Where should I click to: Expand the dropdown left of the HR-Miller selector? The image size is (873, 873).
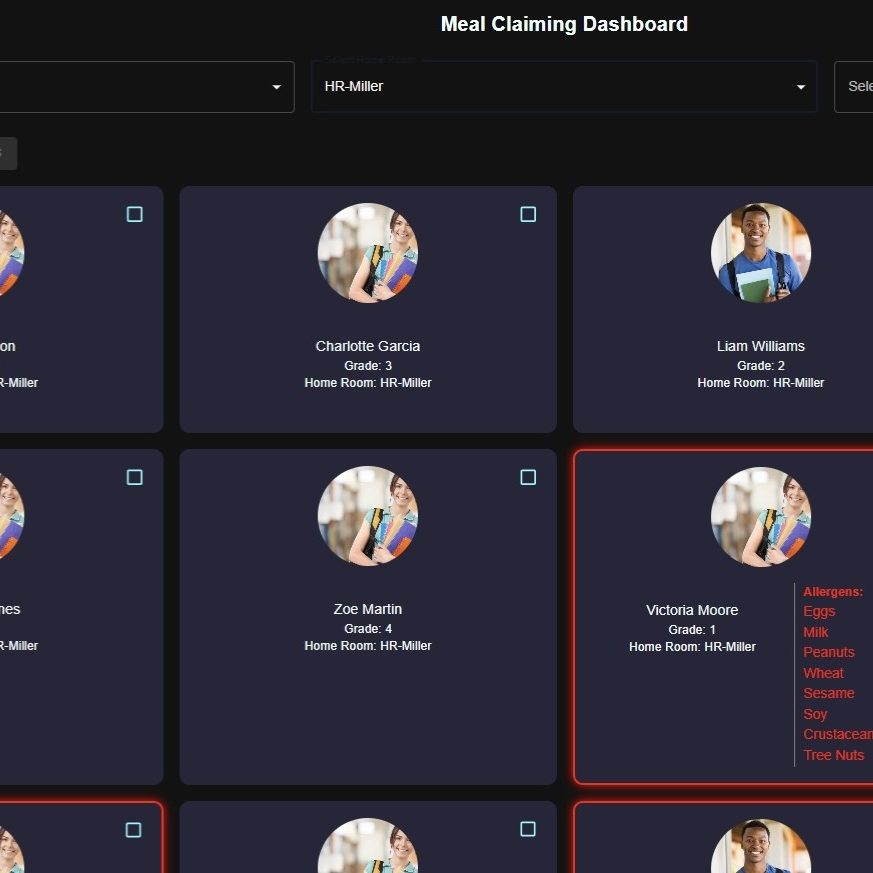click(147, 87)
